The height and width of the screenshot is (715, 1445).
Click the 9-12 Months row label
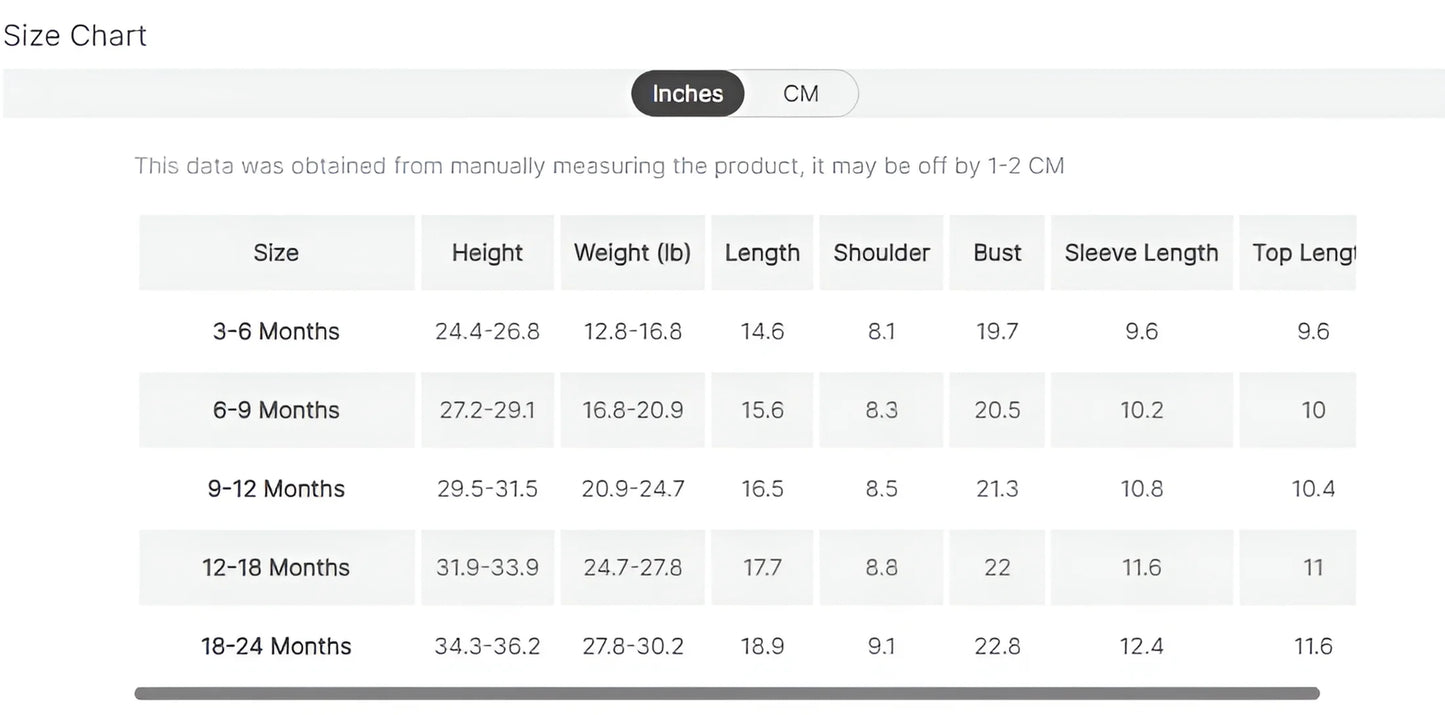pos(276,489)
